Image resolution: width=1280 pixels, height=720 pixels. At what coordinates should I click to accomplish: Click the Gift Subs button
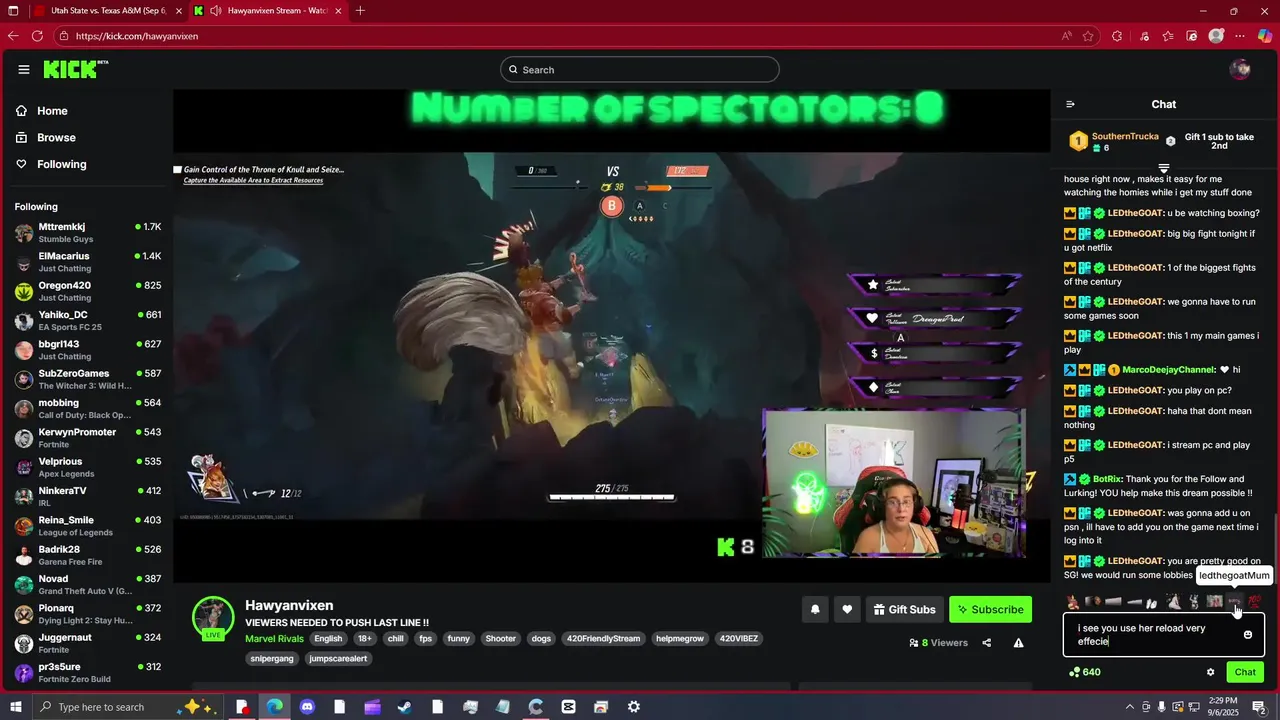(904, 609)
